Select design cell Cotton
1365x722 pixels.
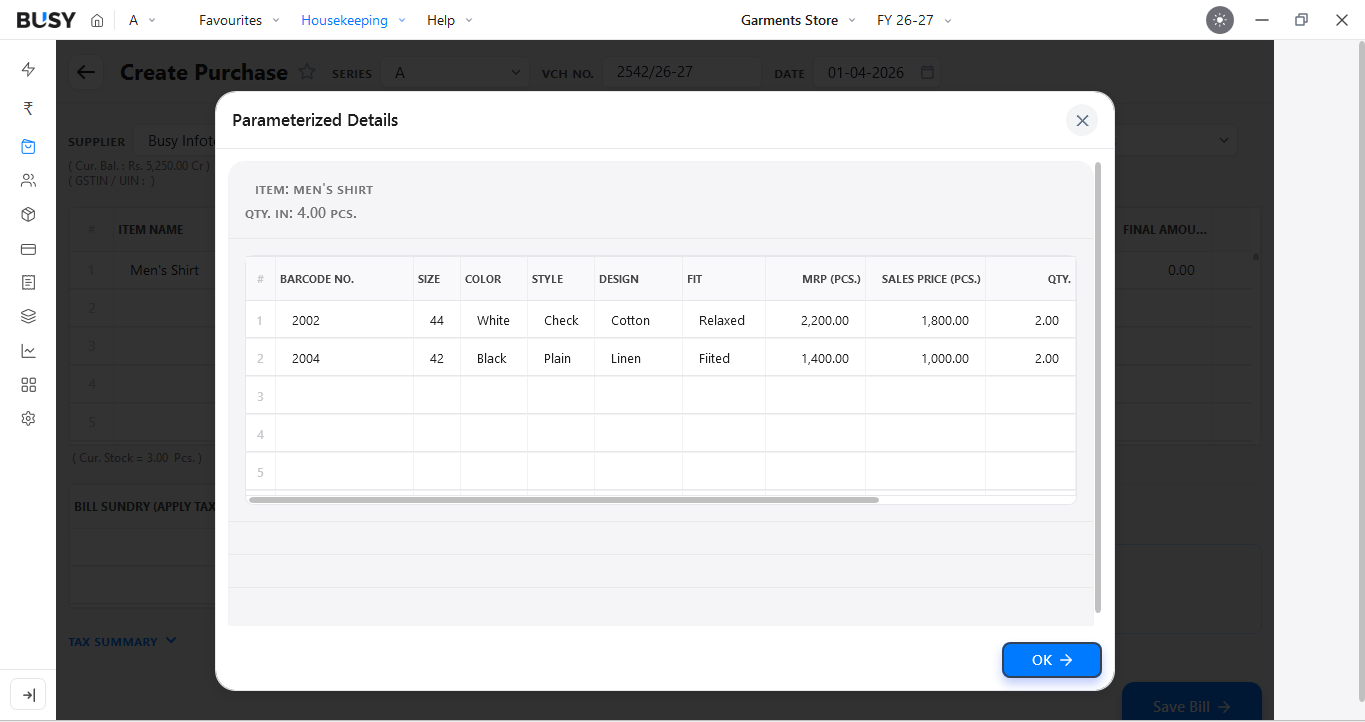(x=638, y=321)
